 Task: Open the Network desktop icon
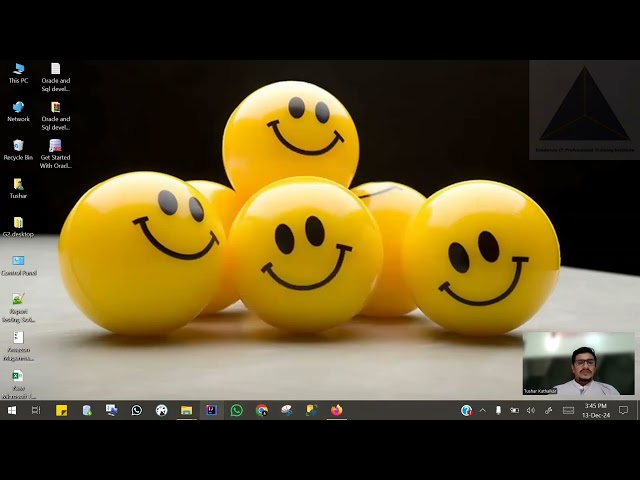18,108
